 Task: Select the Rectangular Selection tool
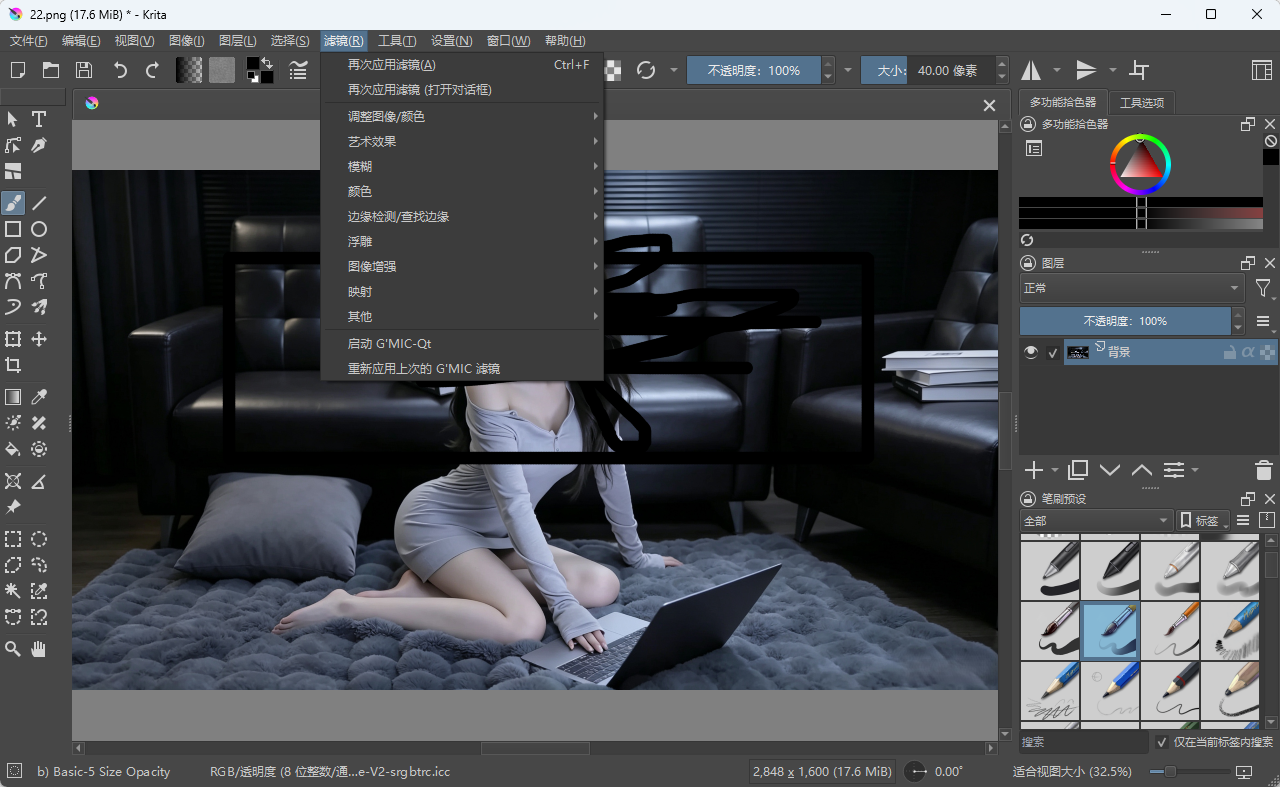tap(13, 539)
